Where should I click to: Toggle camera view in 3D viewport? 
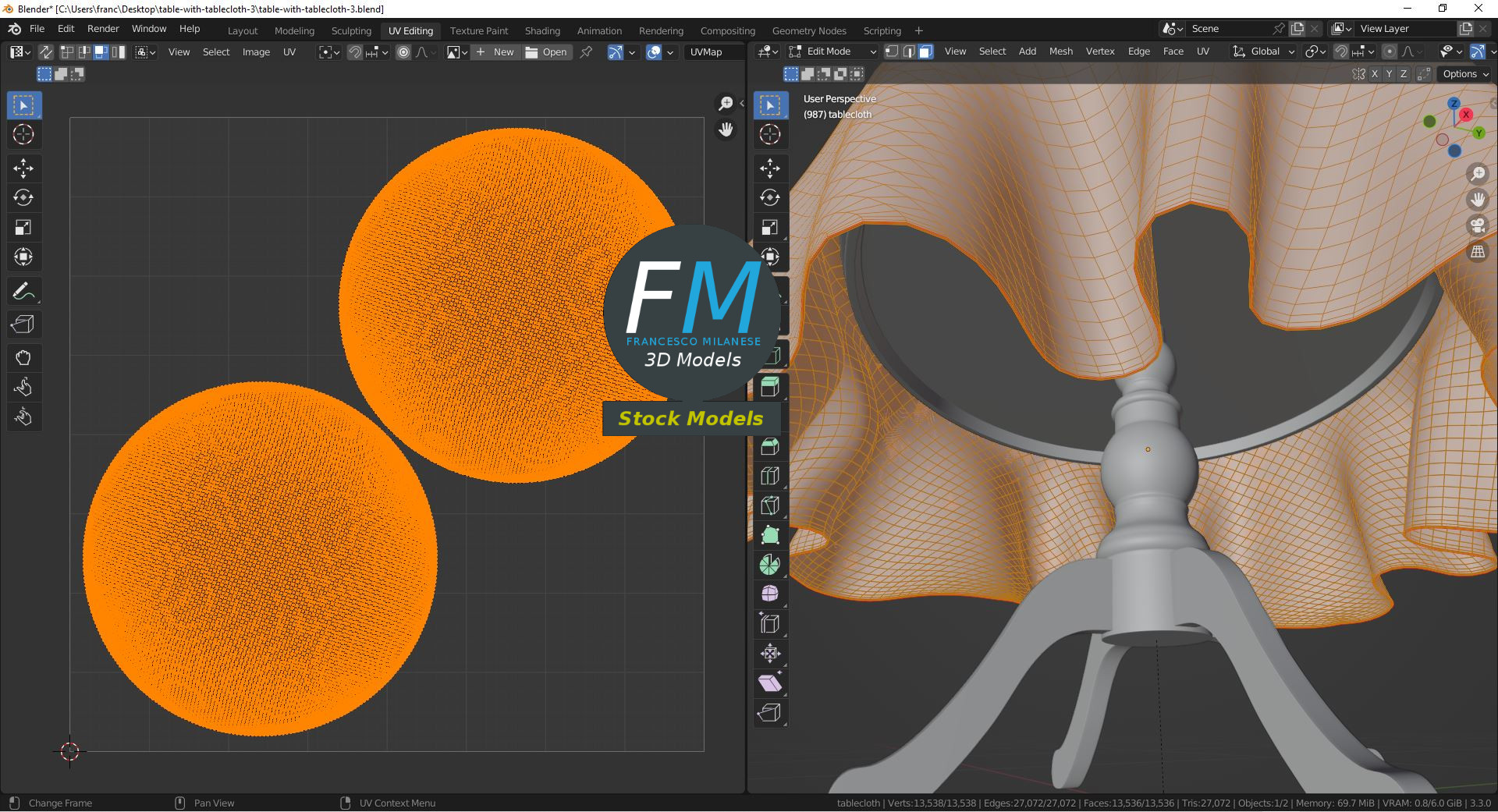coord(1478,226)
